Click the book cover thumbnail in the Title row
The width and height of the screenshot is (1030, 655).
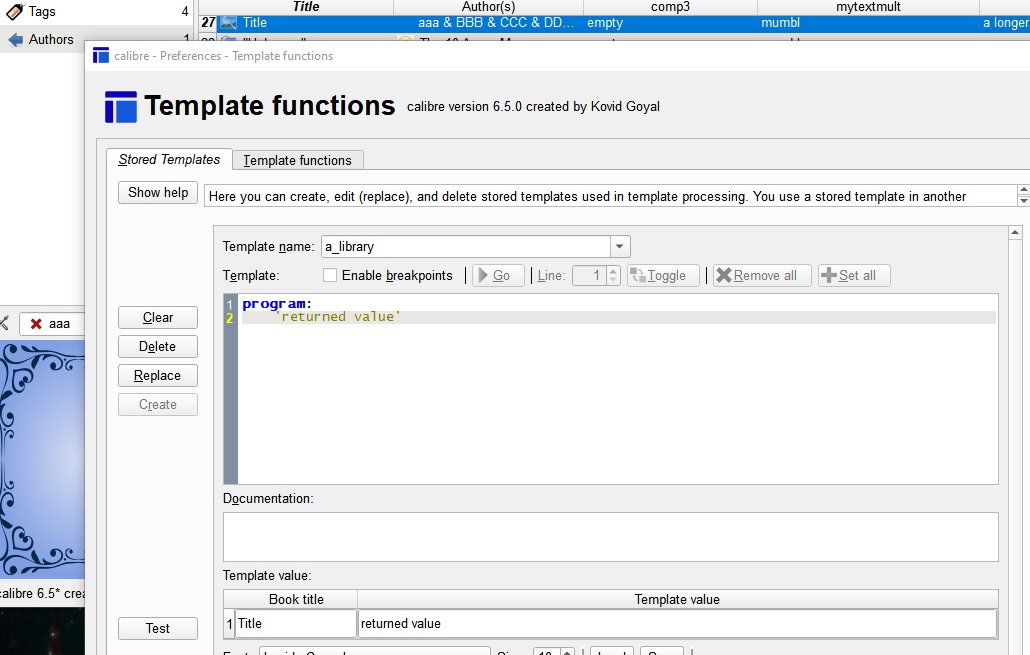tap(229, 23)
